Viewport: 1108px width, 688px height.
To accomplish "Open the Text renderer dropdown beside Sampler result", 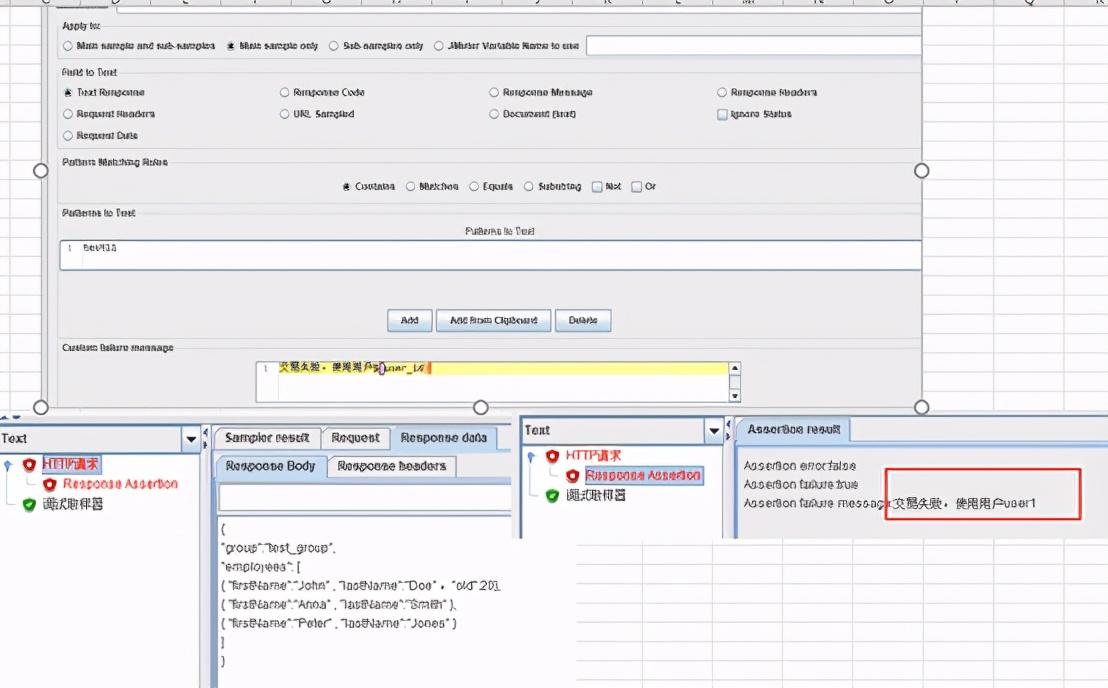I will (191, 439).
